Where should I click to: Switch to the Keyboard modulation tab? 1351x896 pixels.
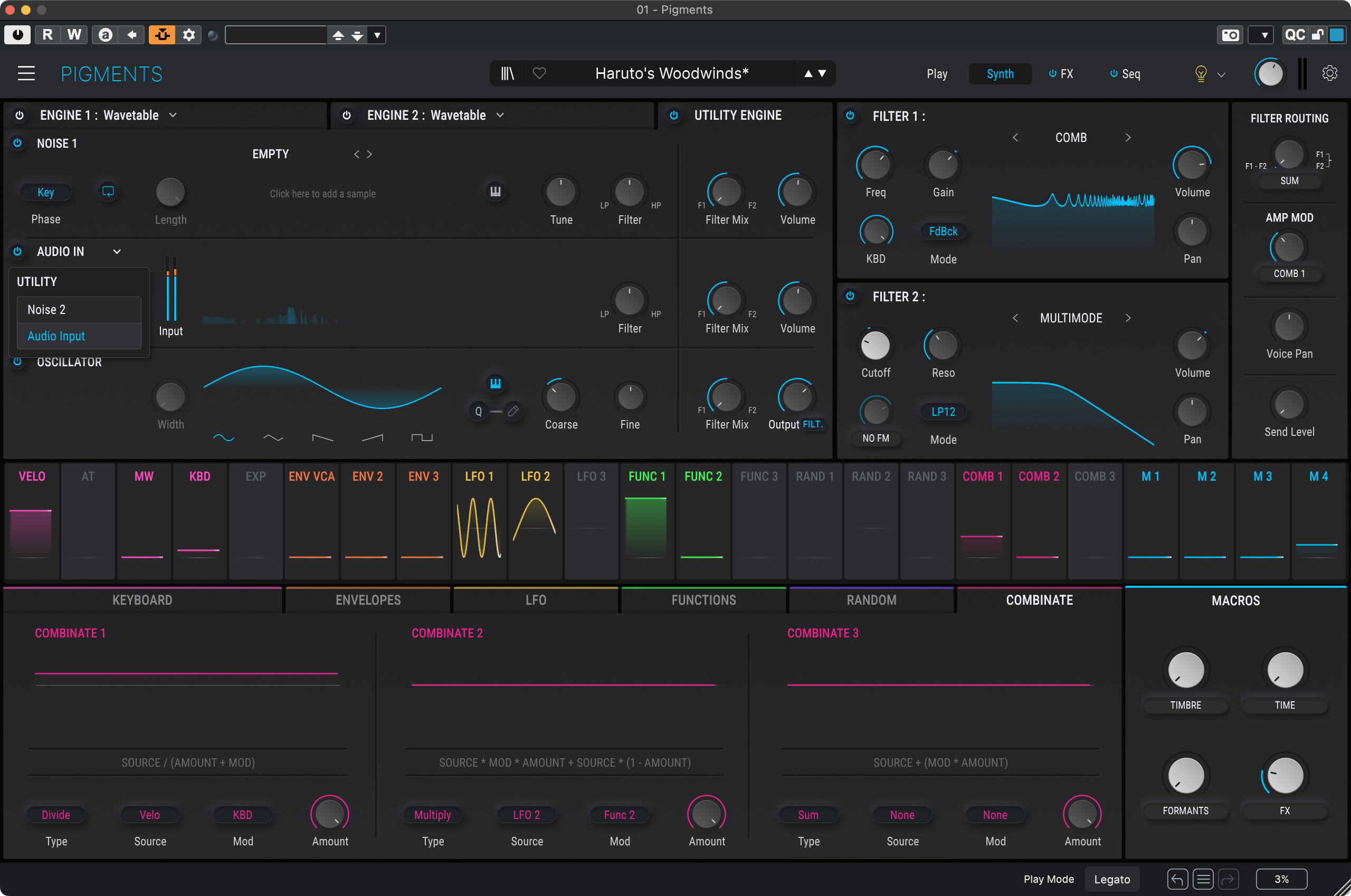coord(142,600)
